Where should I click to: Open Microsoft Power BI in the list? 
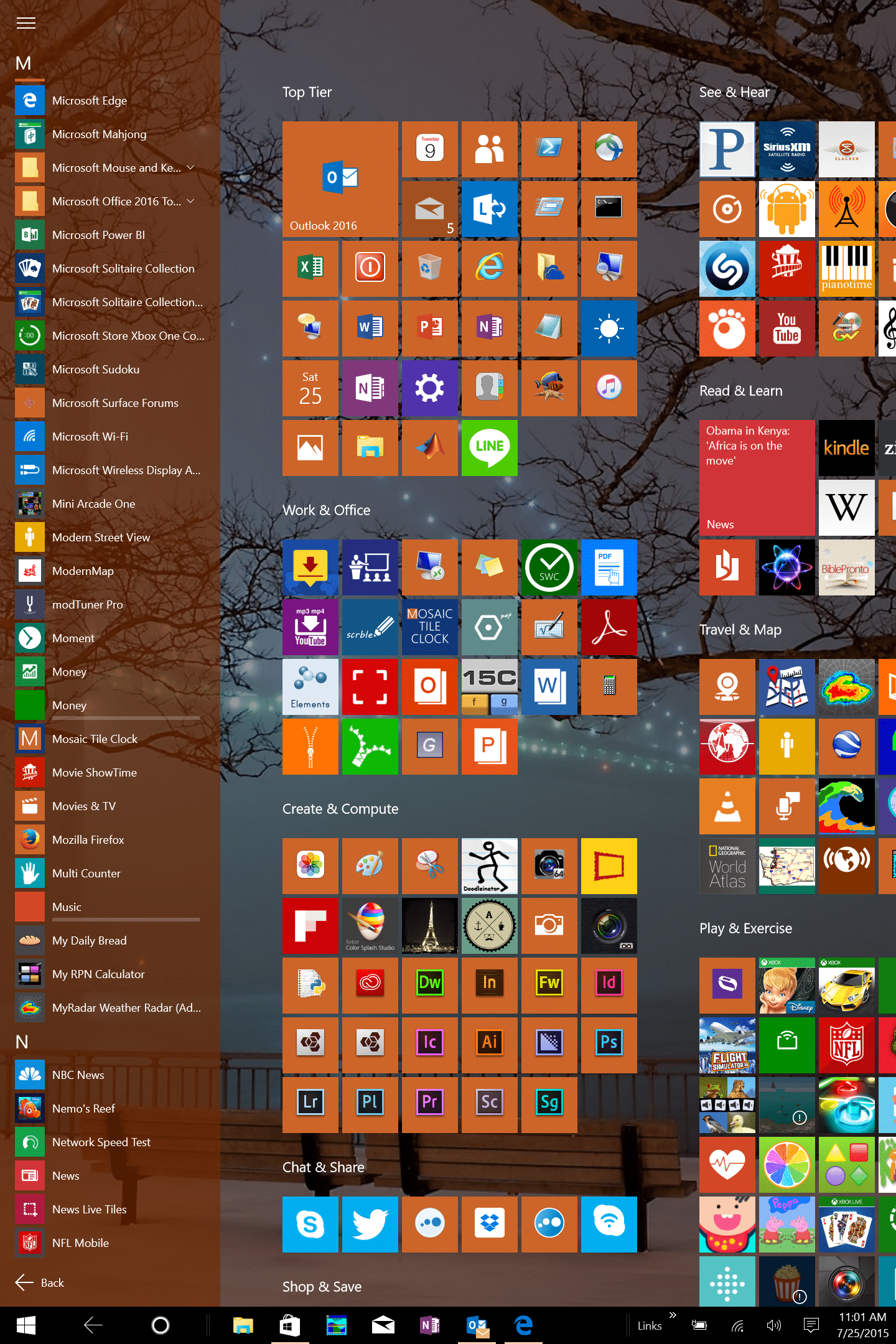point(110,235)
